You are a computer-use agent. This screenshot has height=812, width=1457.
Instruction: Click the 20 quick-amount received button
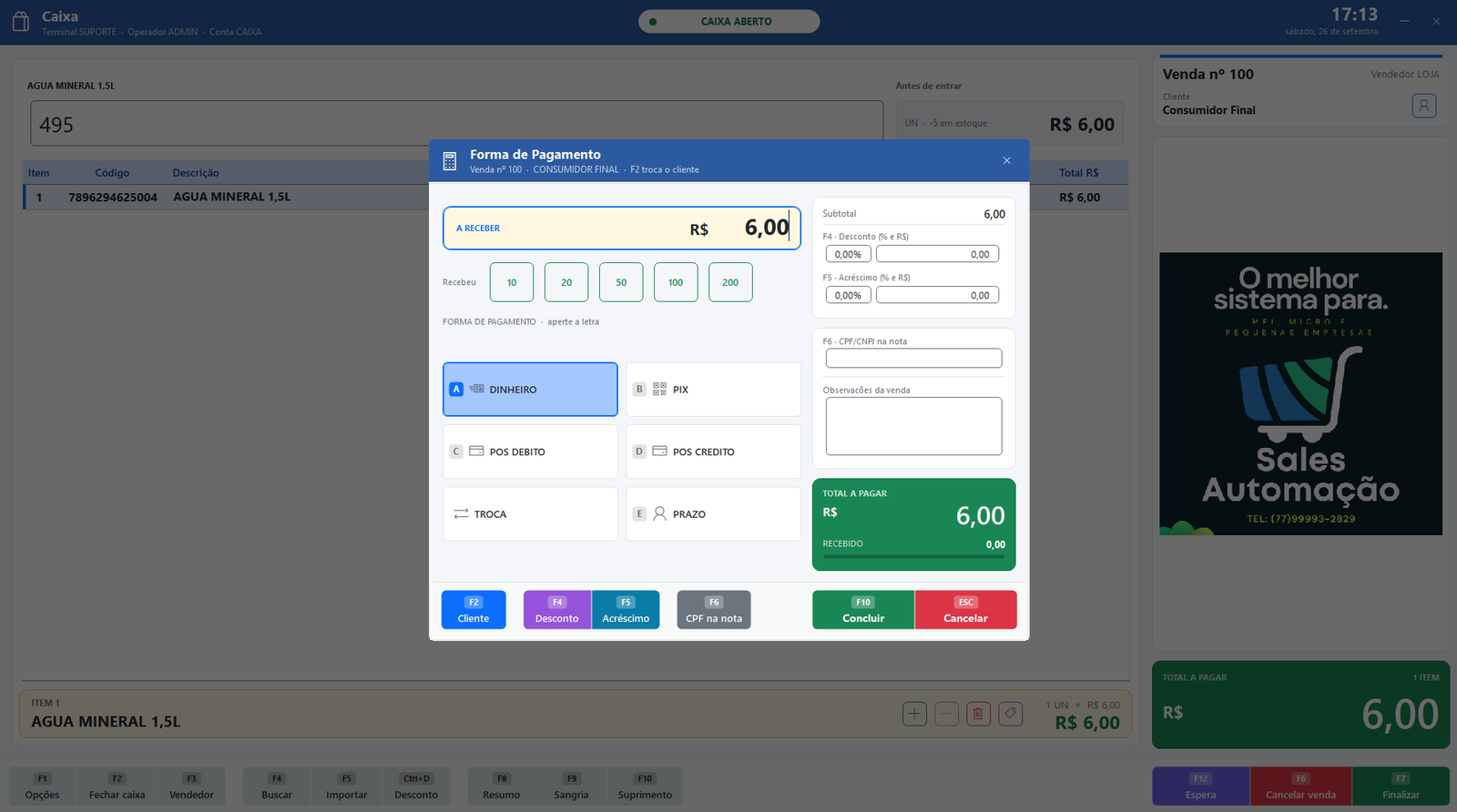[x=566, y=282]
